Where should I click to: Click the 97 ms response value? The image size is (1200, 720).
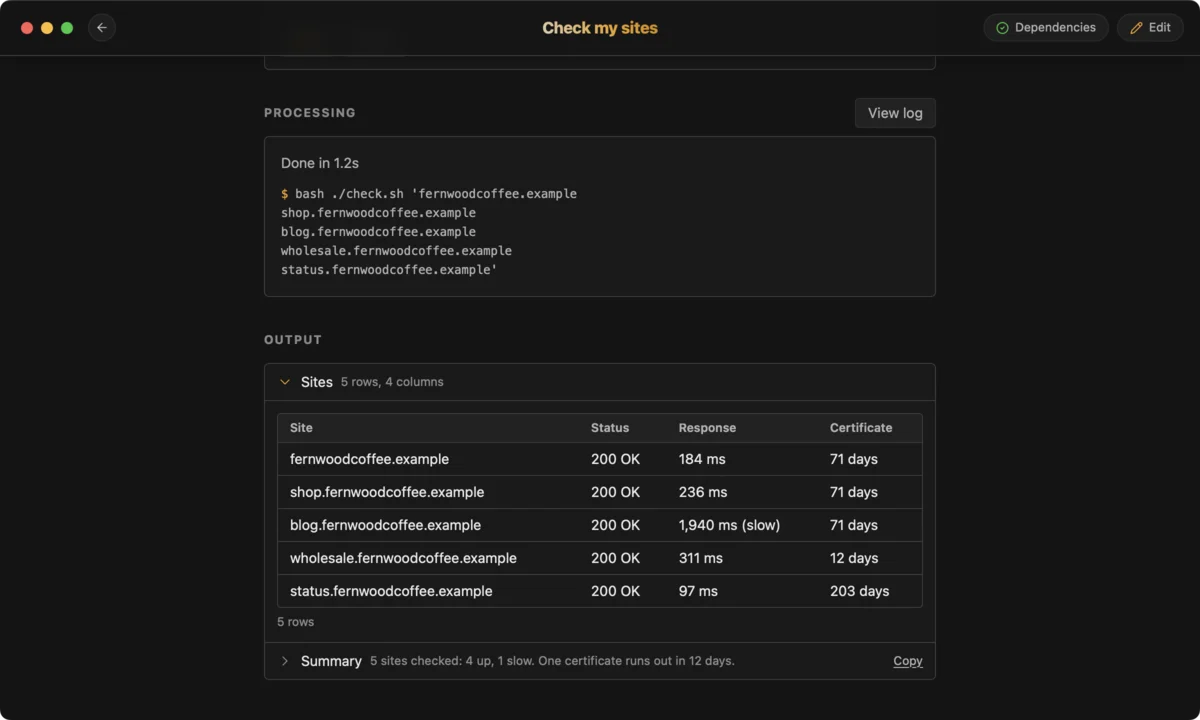(698, 591)
